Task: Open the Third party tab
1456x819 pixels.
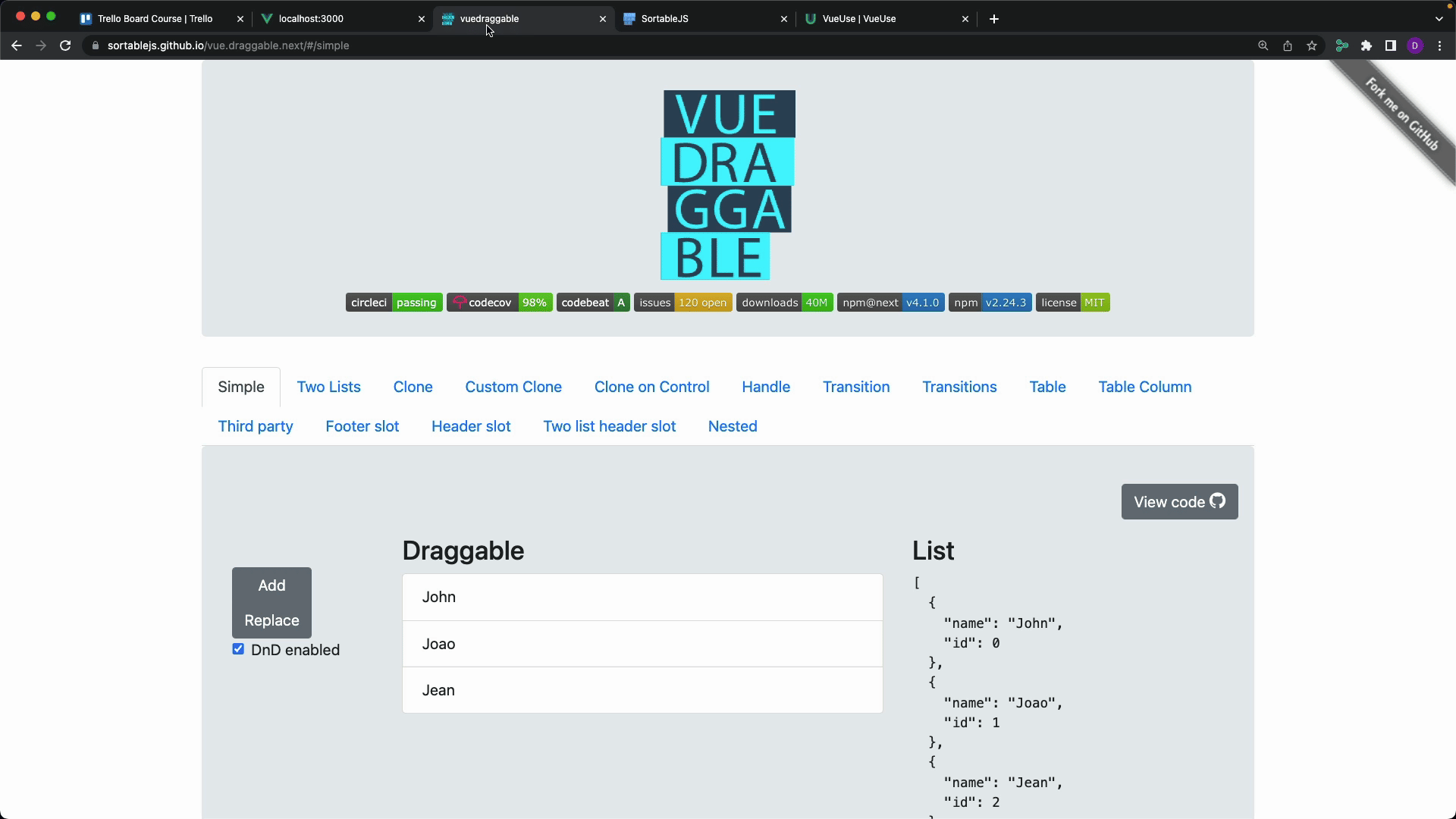Action: pyautogui.click(x=256, y=426)
